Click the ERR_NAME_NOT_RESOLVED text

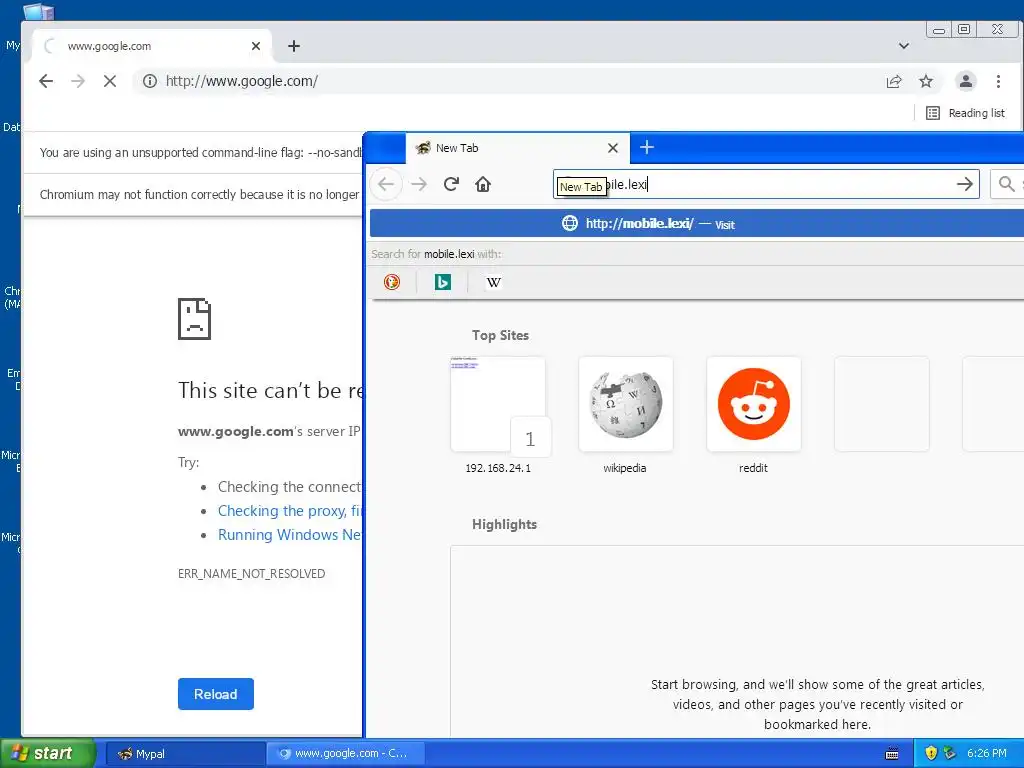(x=251, y=573)
